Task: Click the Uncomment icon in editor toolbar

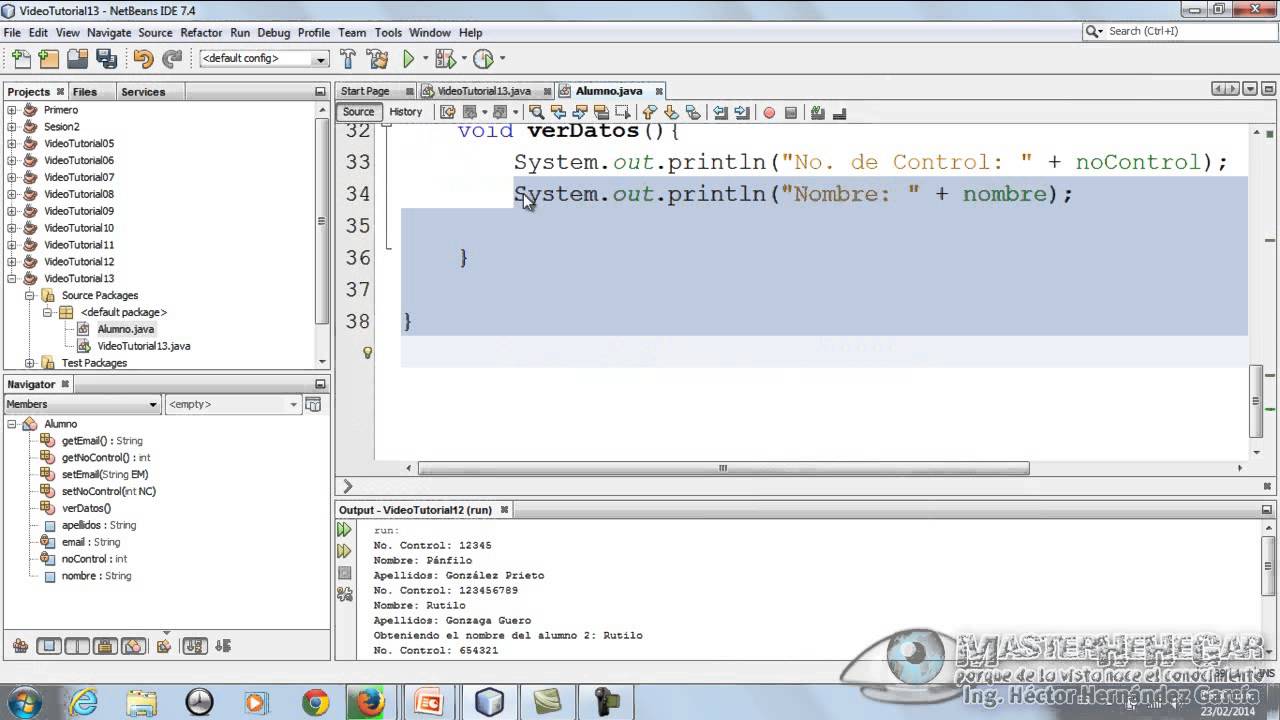Action: (840, 112)
